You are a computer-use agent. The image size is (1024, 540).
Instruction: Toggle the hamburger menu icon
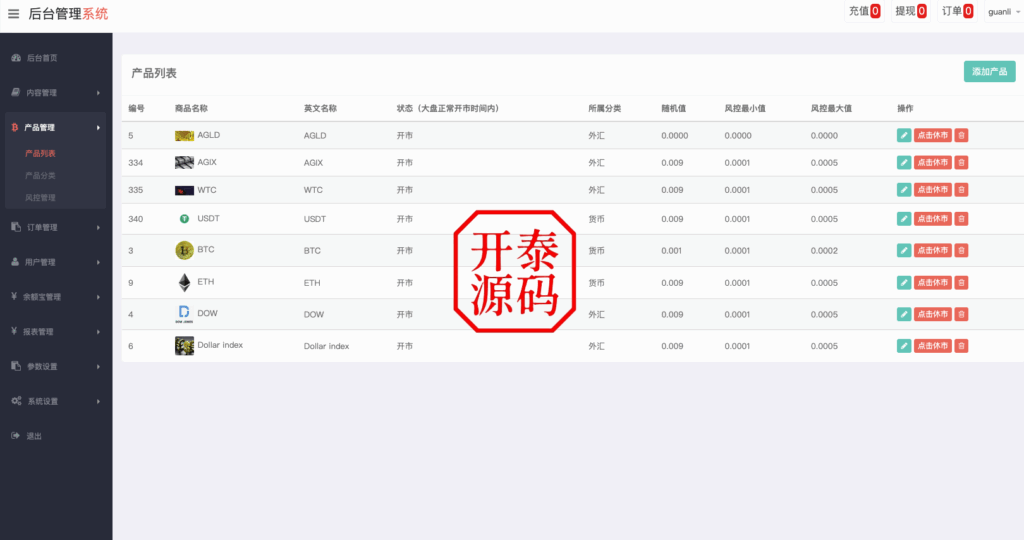[13, 14]
